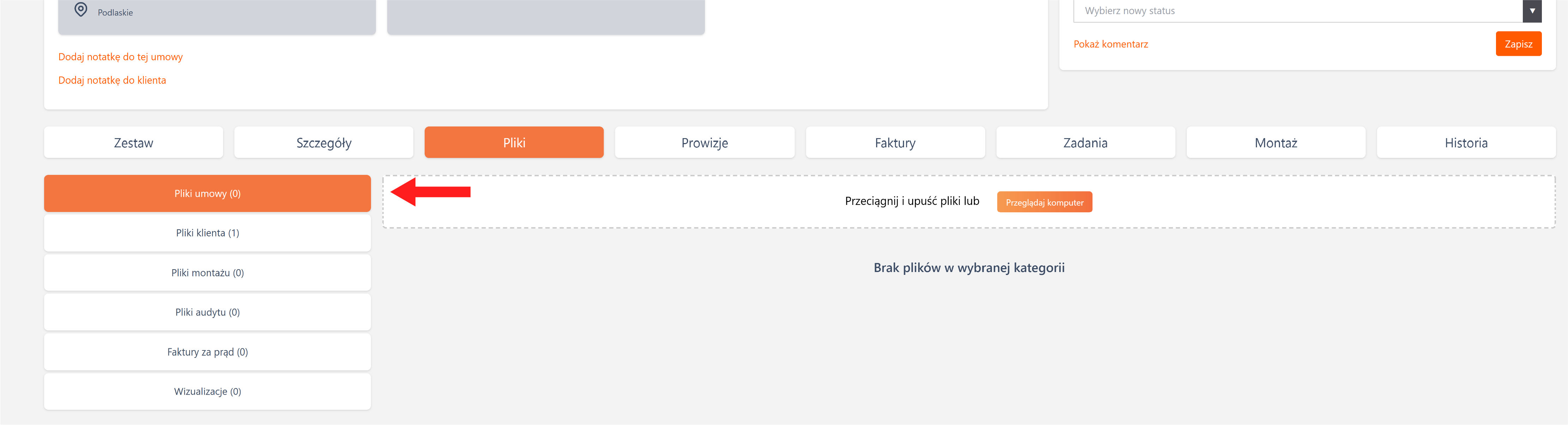The height and width of the screenshot is (425, 1568).
Task: Show the Montaż tab
Action: coord(1276,142)
